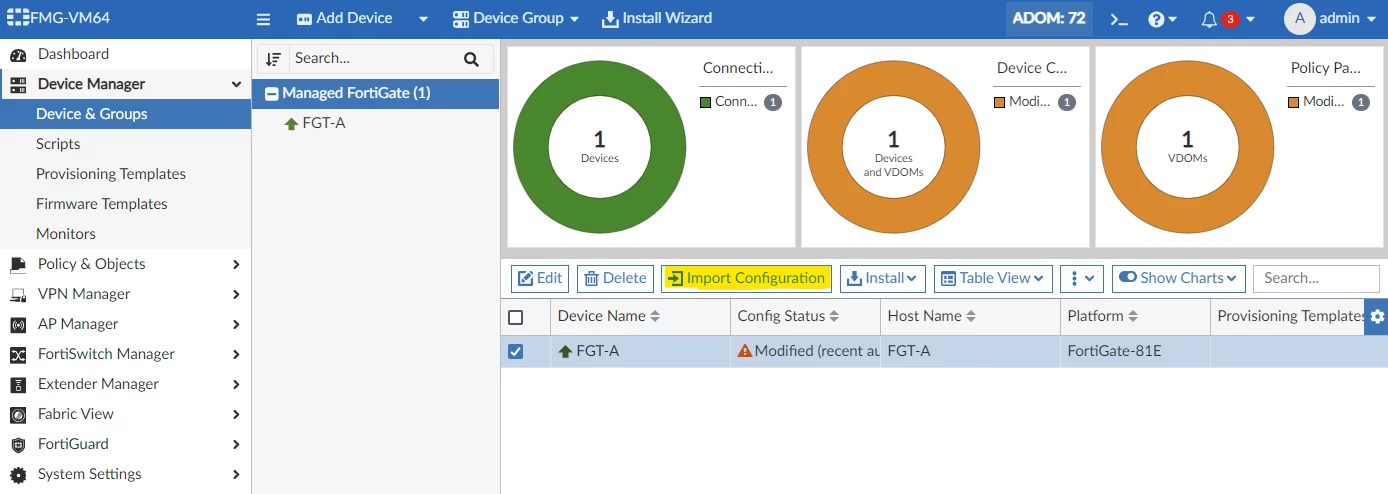1388x494 pixels.
Task: Click the Delete button
Action: point(615,278)
